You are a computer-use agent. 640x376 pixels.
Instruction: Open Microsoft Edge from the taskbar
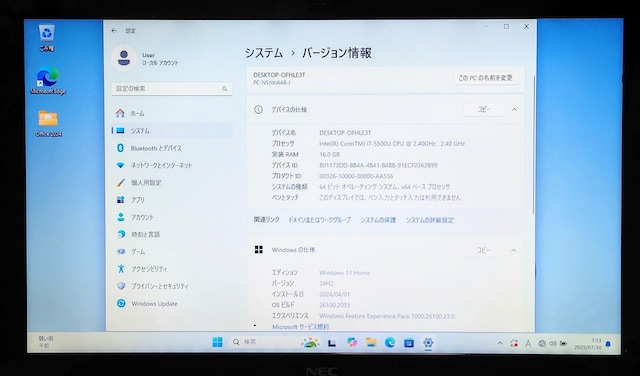(x=390, y=343)
